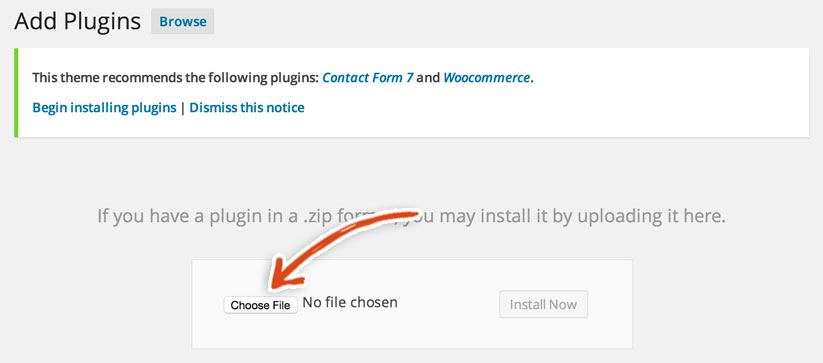Click the tip of the red arrowhead
Screen dimensions: 823x363
pos(271,287)
